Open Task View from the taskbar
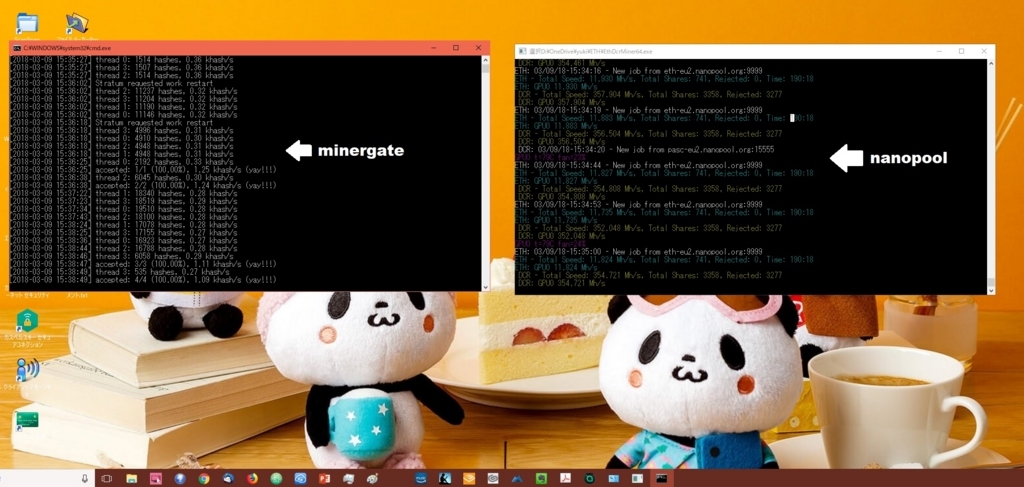 pos(106,479)
